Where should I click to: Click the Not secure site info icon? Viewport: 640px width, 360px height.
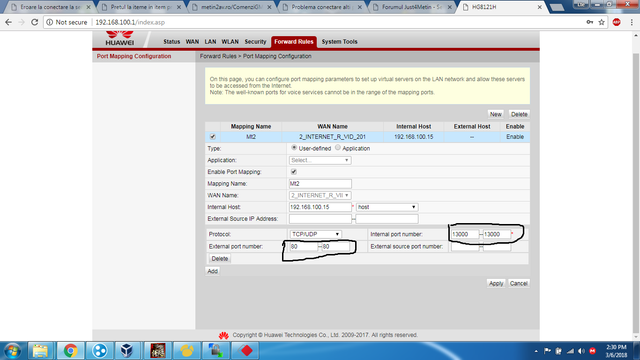pos(49,22)
